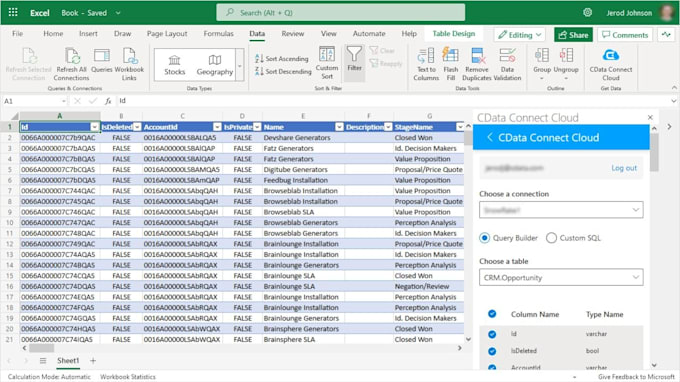Close the CData Connect Cloud pane
Image resolution: width=680 pixels, height=382 pixels.
click(650, 118)
